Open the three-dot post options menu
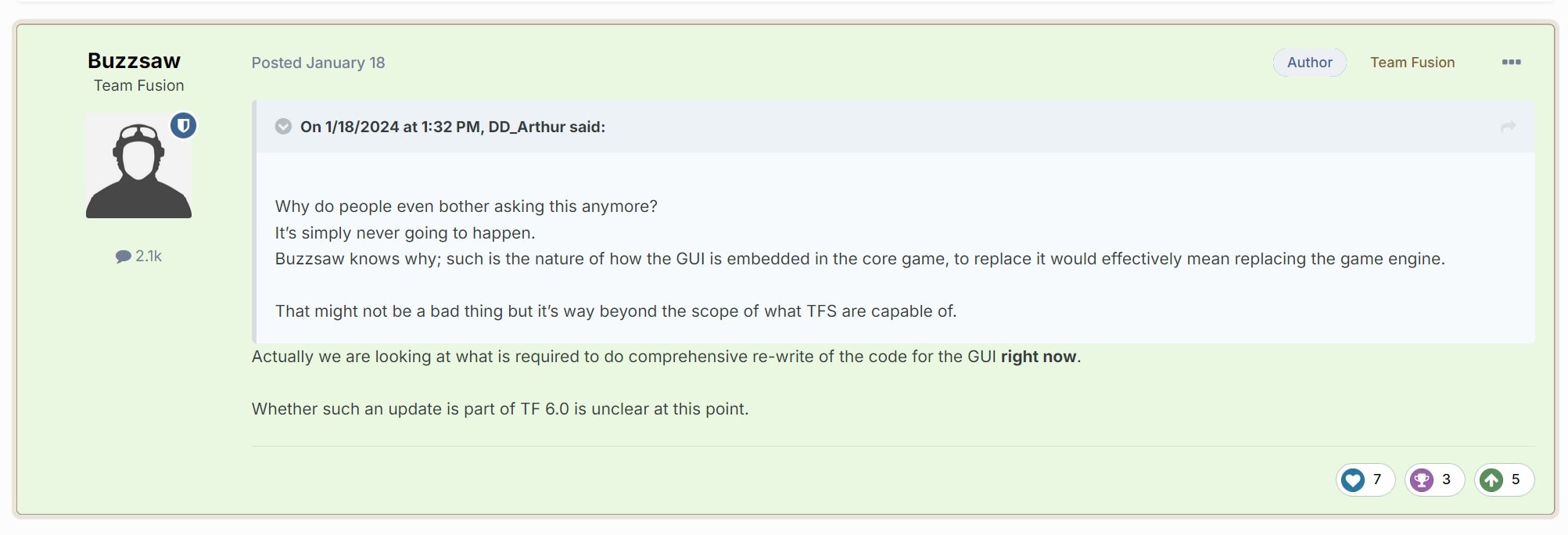The image size is (1568, 535). click(1511, 63)
